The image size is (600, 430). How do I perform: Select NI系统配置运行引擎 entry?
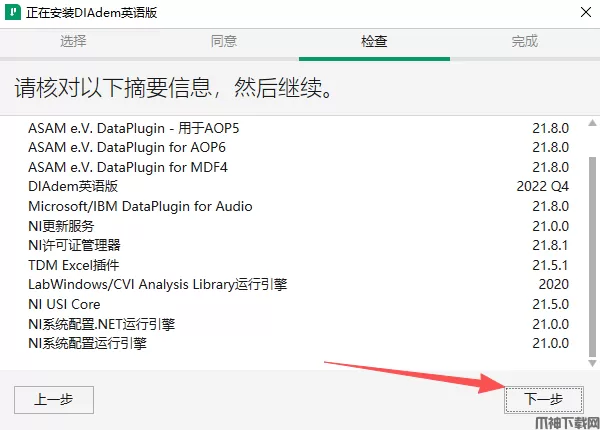(298, 344)
